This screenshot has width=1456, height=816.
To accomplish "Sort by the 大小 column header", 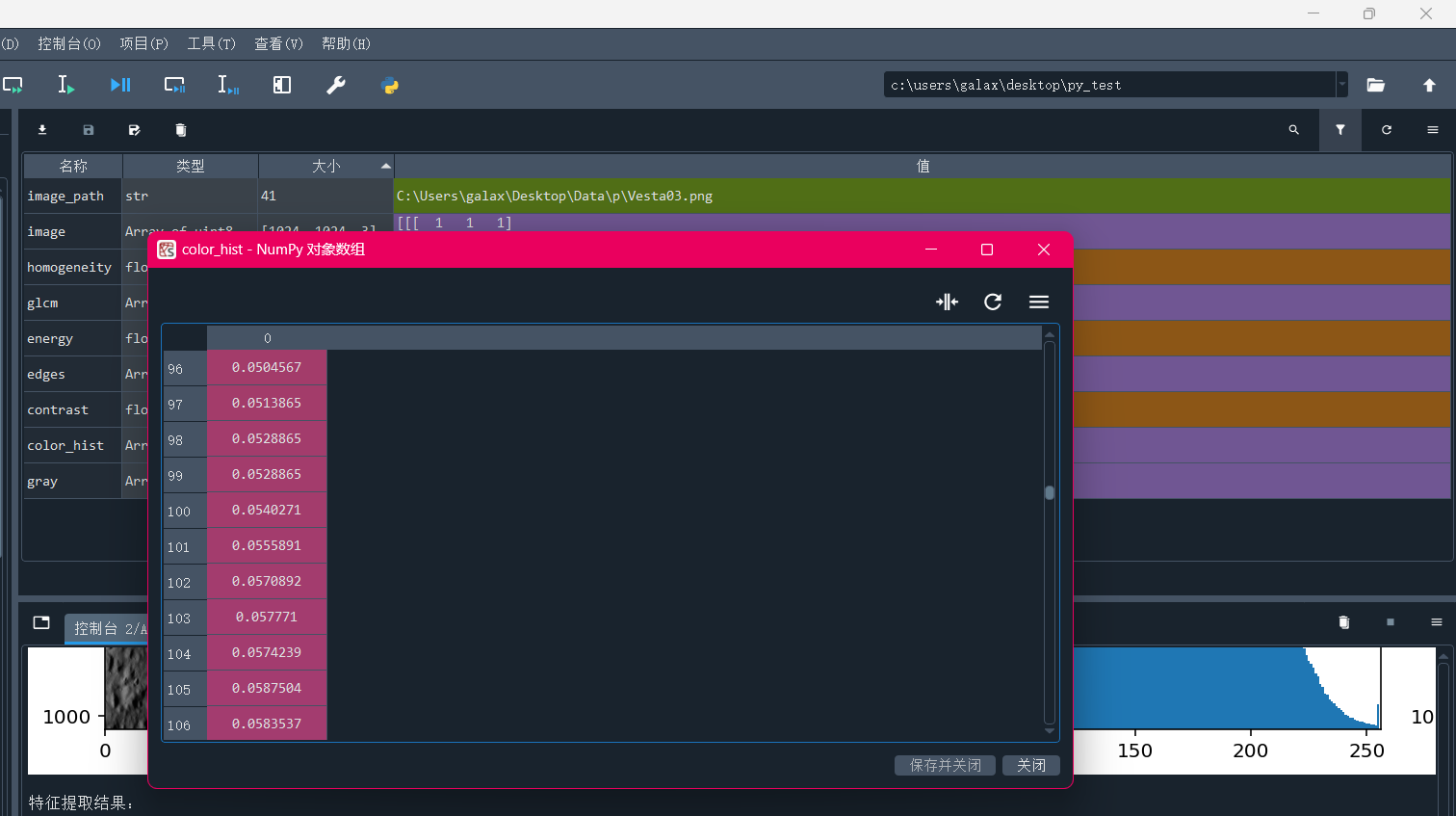I will [x=326, y=166].
